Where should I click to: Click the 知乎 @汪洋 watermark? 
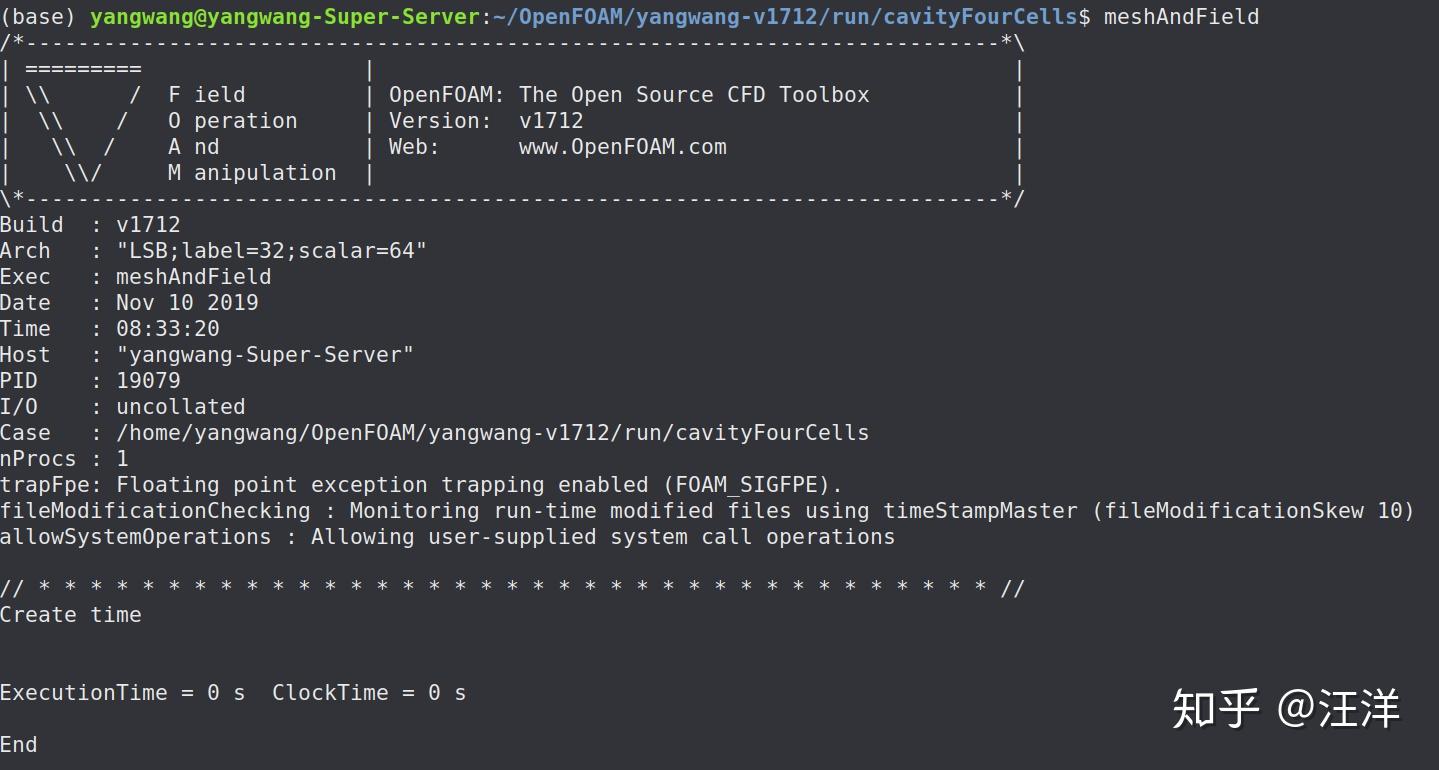click(x=1285, y=708)
